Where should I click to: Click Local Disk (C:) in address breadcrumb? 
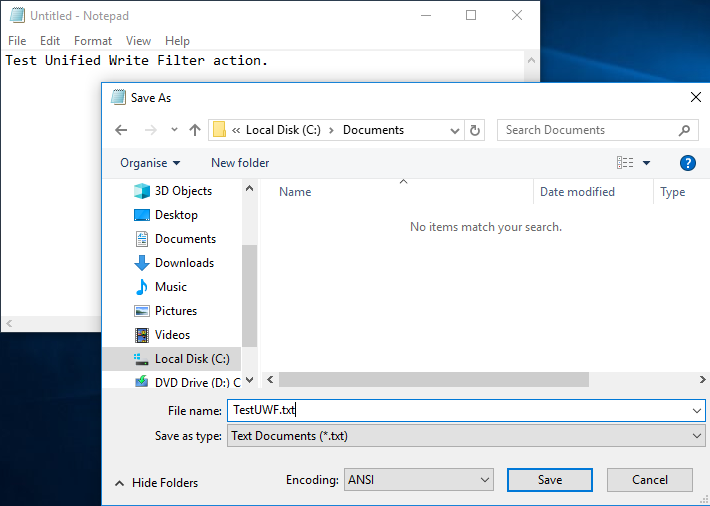pyautogui.click(x=283, y=130)
